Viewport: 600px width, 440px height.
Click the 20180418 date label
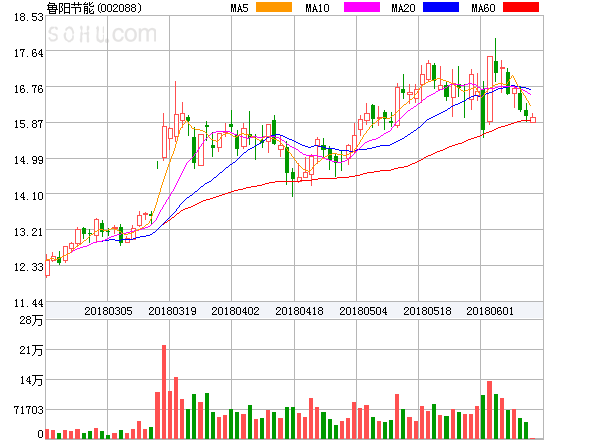click(299, 311)
